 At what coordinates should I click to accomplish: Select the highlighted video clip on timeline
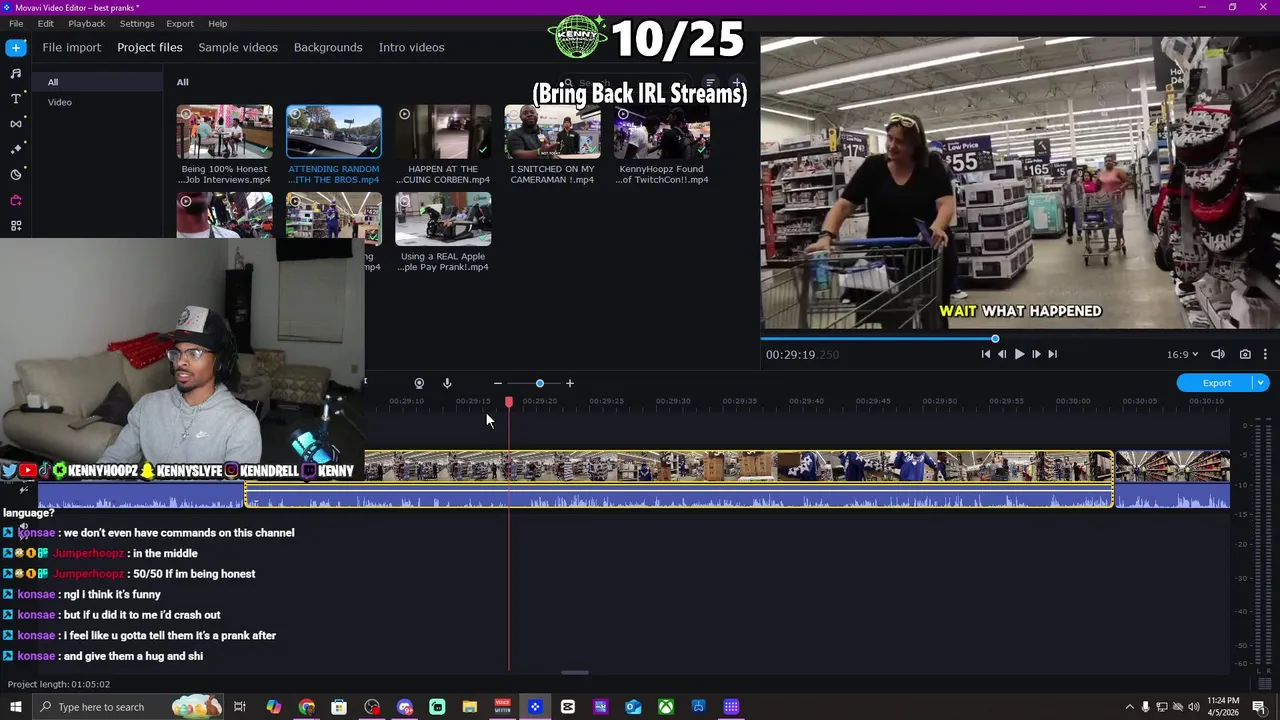click(738, 467)
